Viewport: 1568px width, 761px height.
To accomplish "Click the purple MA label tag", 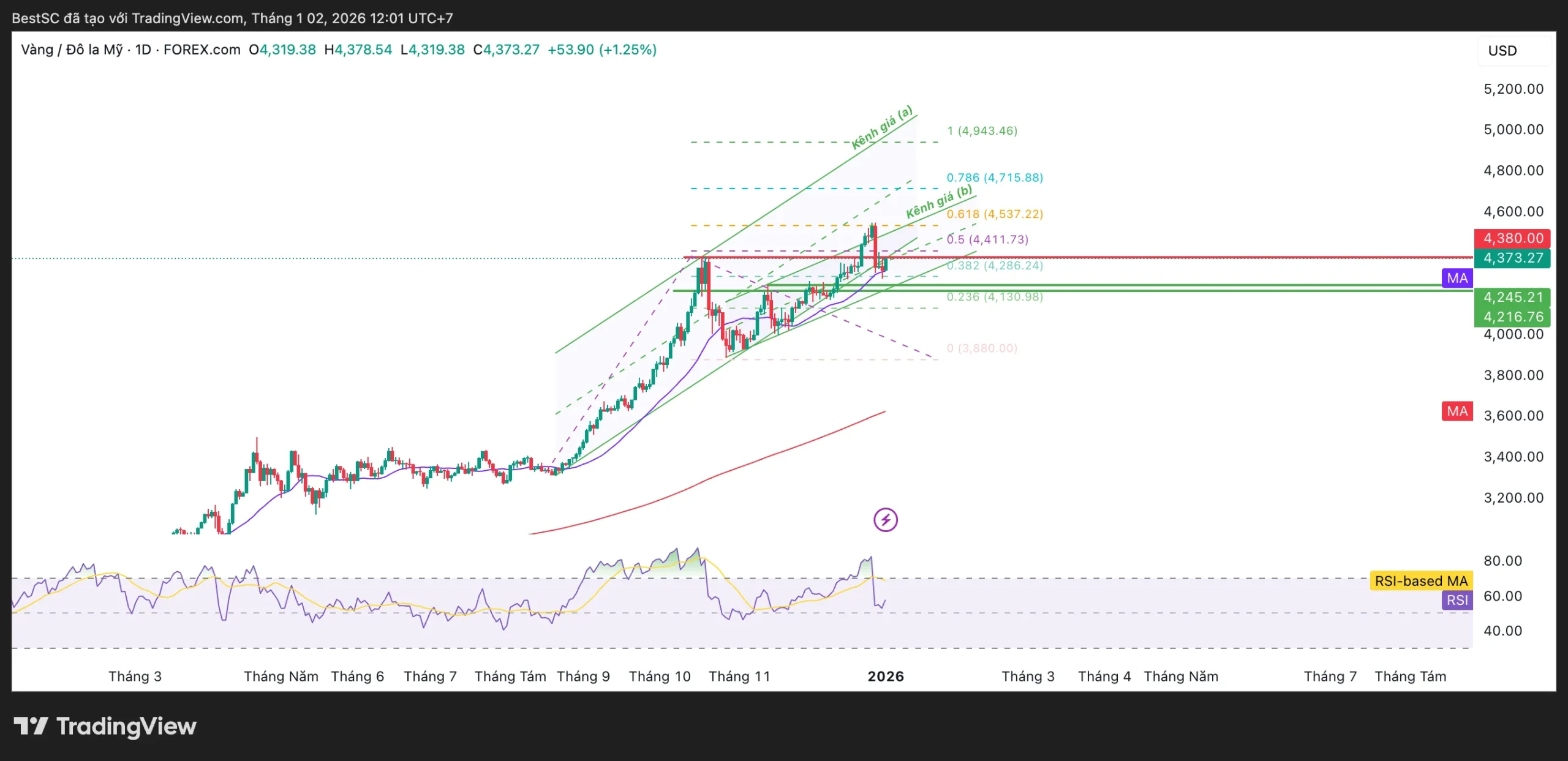I will (x=1457, y=278).
